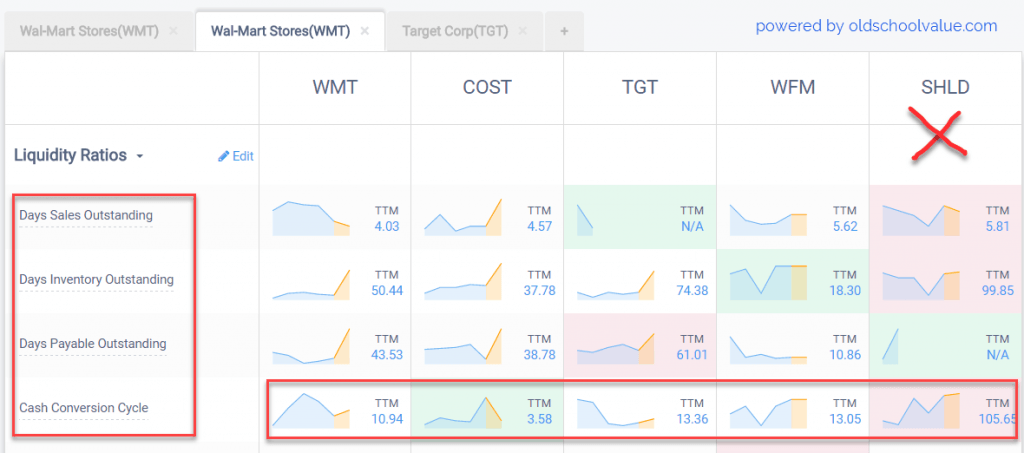Click SHLD Days Payable N/A value
This screenshot has width=1024, height=453.
tap(1000, 355)
